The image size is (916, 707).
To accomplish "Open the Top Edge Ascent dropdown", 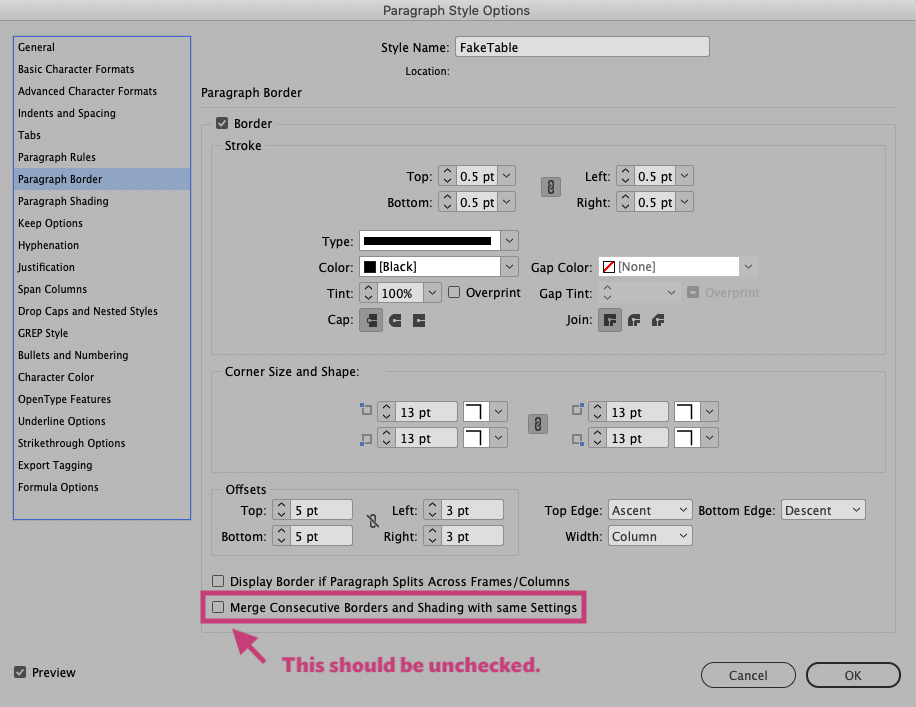I will pyautogui.click(x=650, y=510).
